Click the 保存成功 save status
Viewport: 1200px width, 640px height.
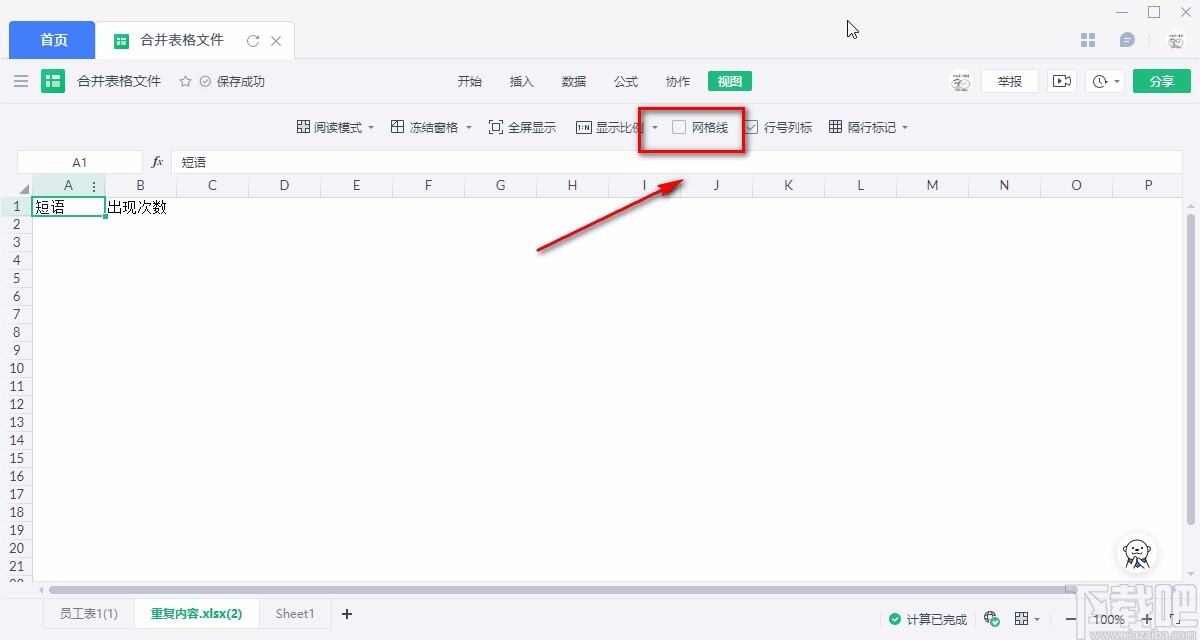pyautogui.click(x=232, y=81)
